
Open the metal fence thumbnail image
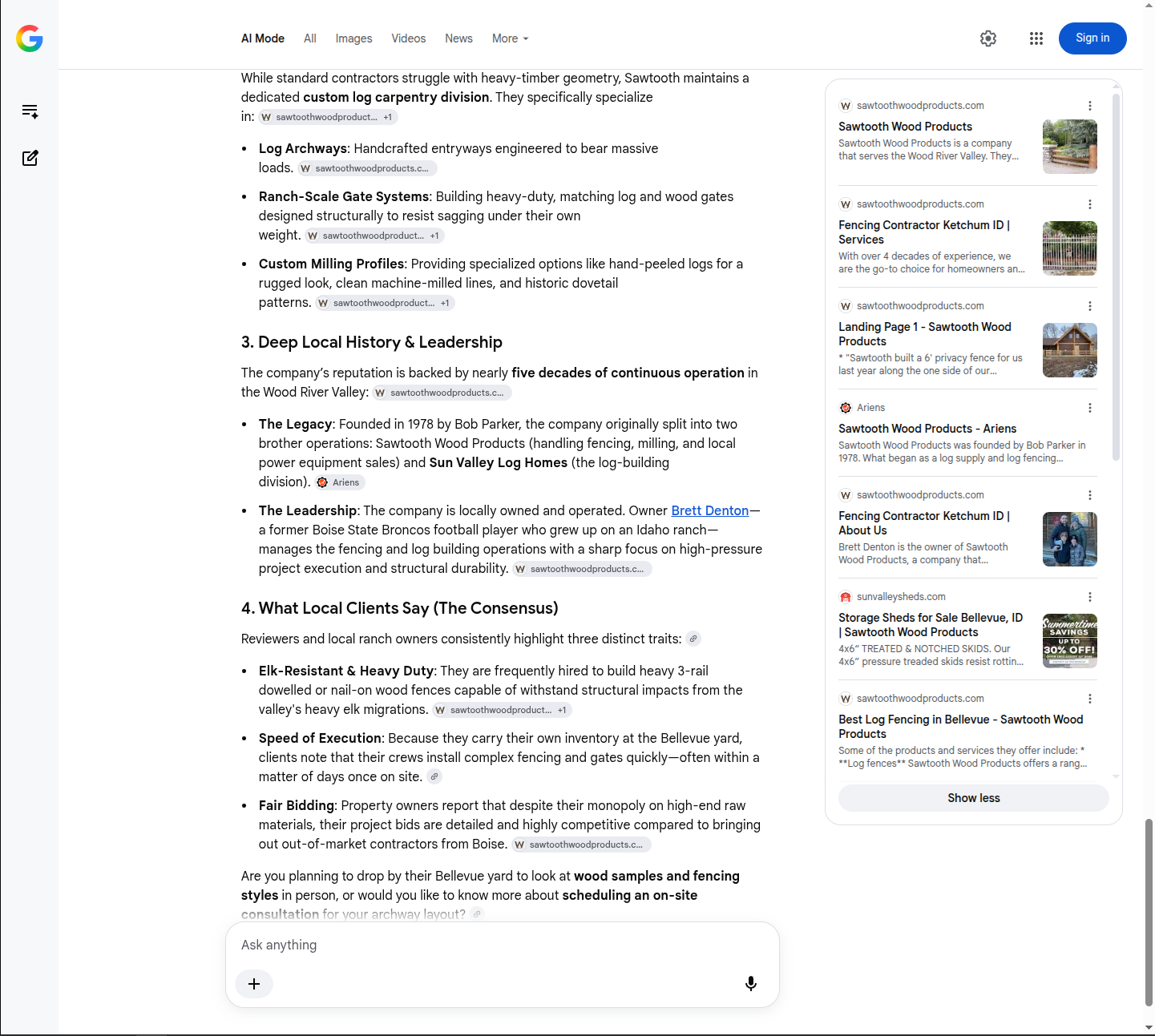1070,248
